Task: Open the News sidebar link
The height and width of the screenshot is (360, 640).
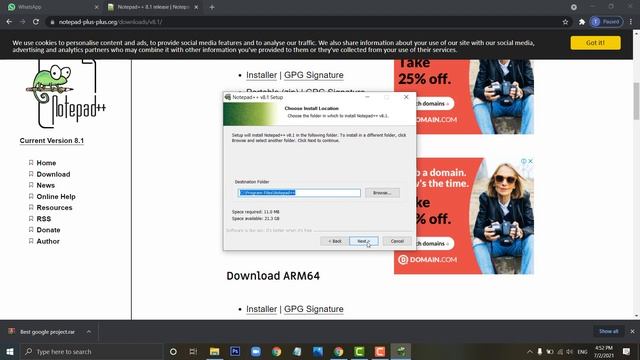Action: (45, 185)
